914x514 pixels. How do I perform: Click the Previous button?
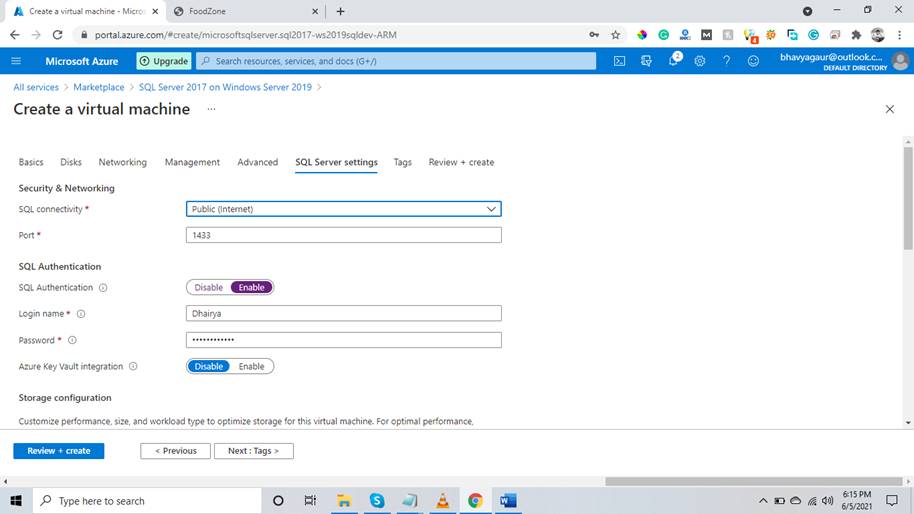(175, 451)
